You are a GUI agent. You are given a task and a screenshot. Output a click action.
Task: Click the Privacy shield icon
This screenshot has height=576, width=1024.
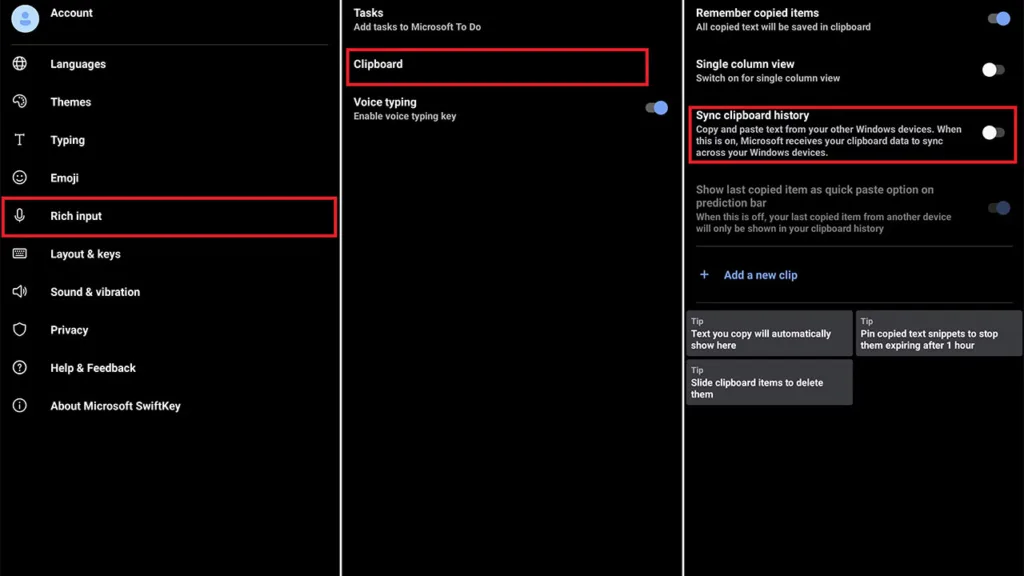point(20,329)
